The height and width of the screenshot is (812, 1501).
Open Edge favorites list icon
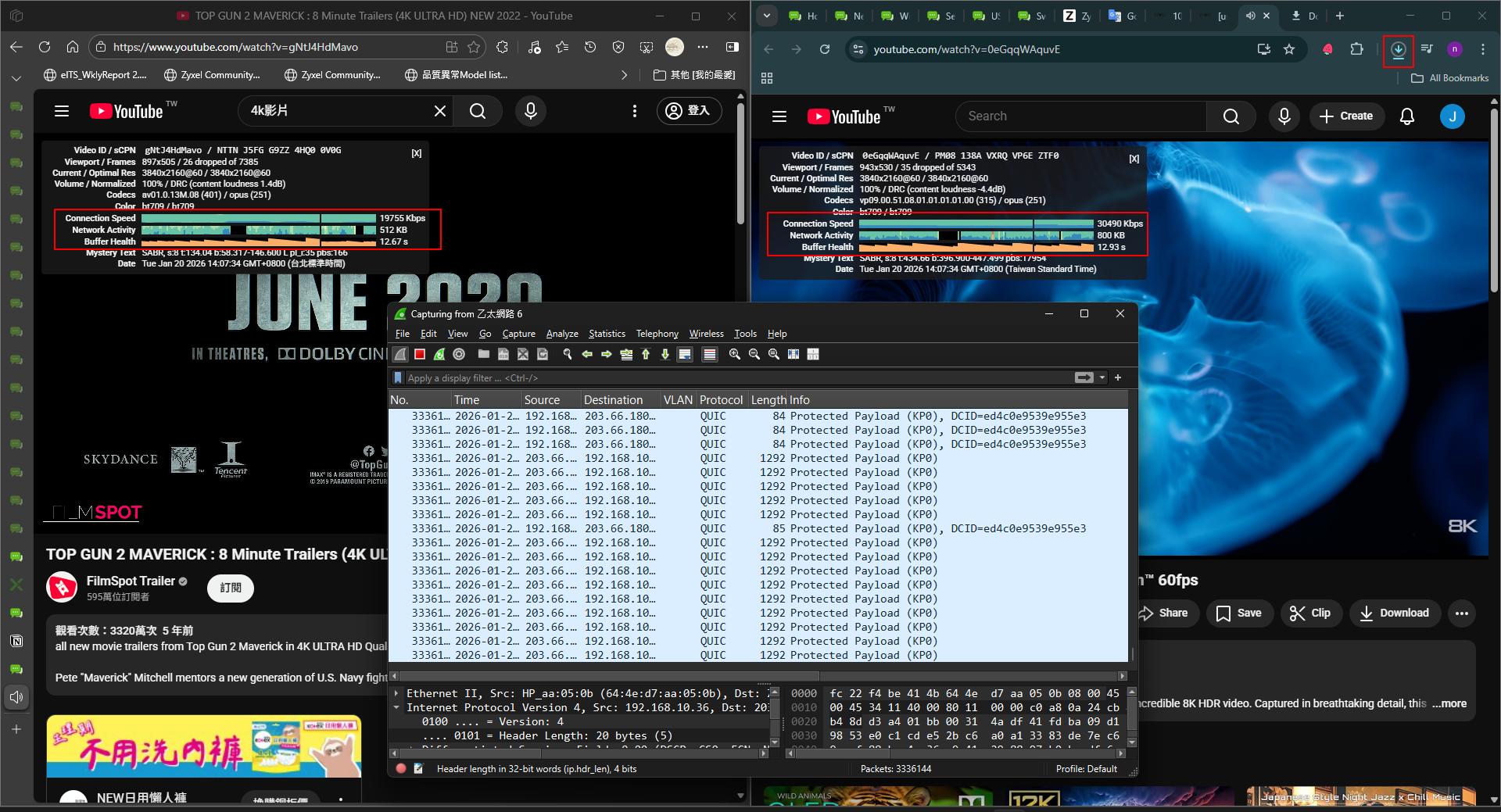(562, 47)
